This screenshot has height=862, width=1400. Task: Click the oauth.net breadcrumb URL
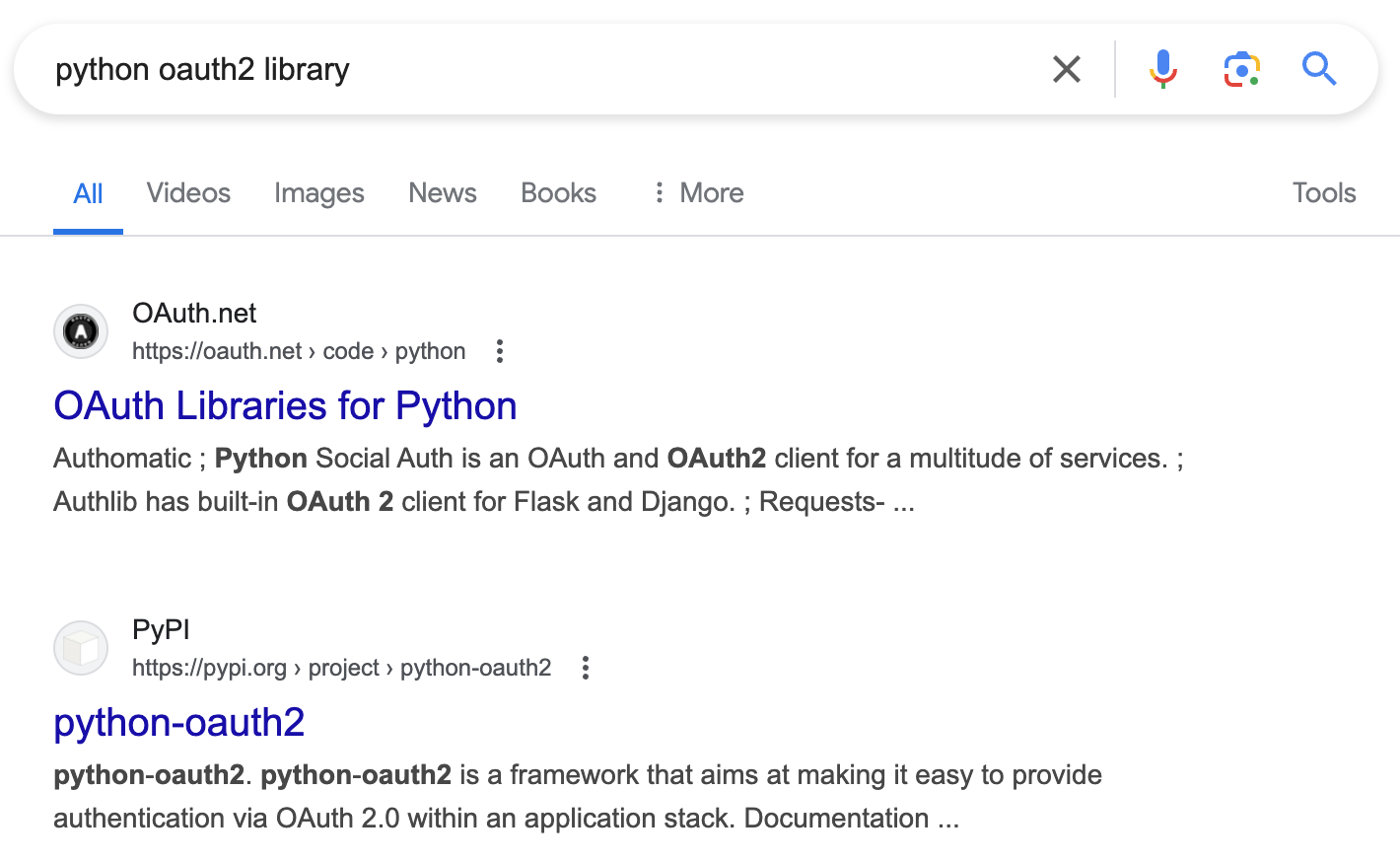(299, 351)
